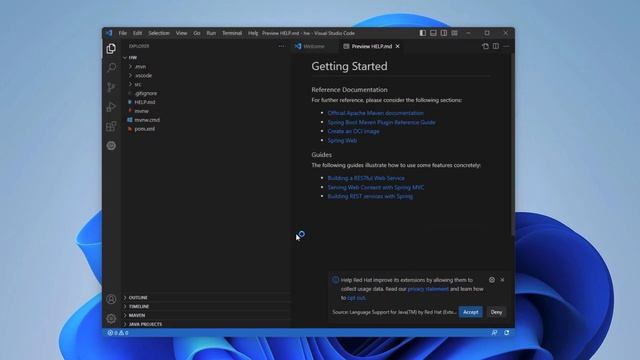This screenshot has width=640, height=360.
Task: Open the Search view in activity bar
Action: click(111, 68)
